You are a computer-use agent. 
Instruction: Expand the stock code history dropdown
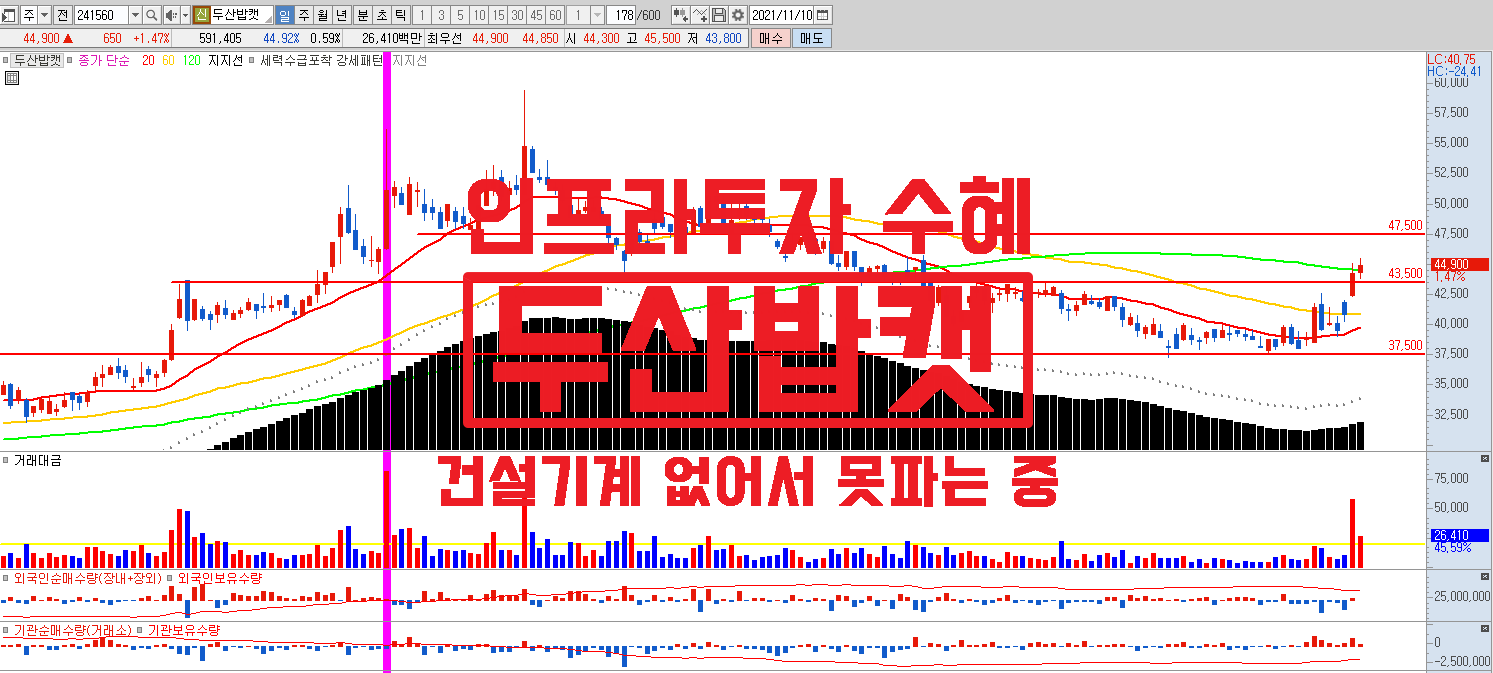click(x=135, y=15)
